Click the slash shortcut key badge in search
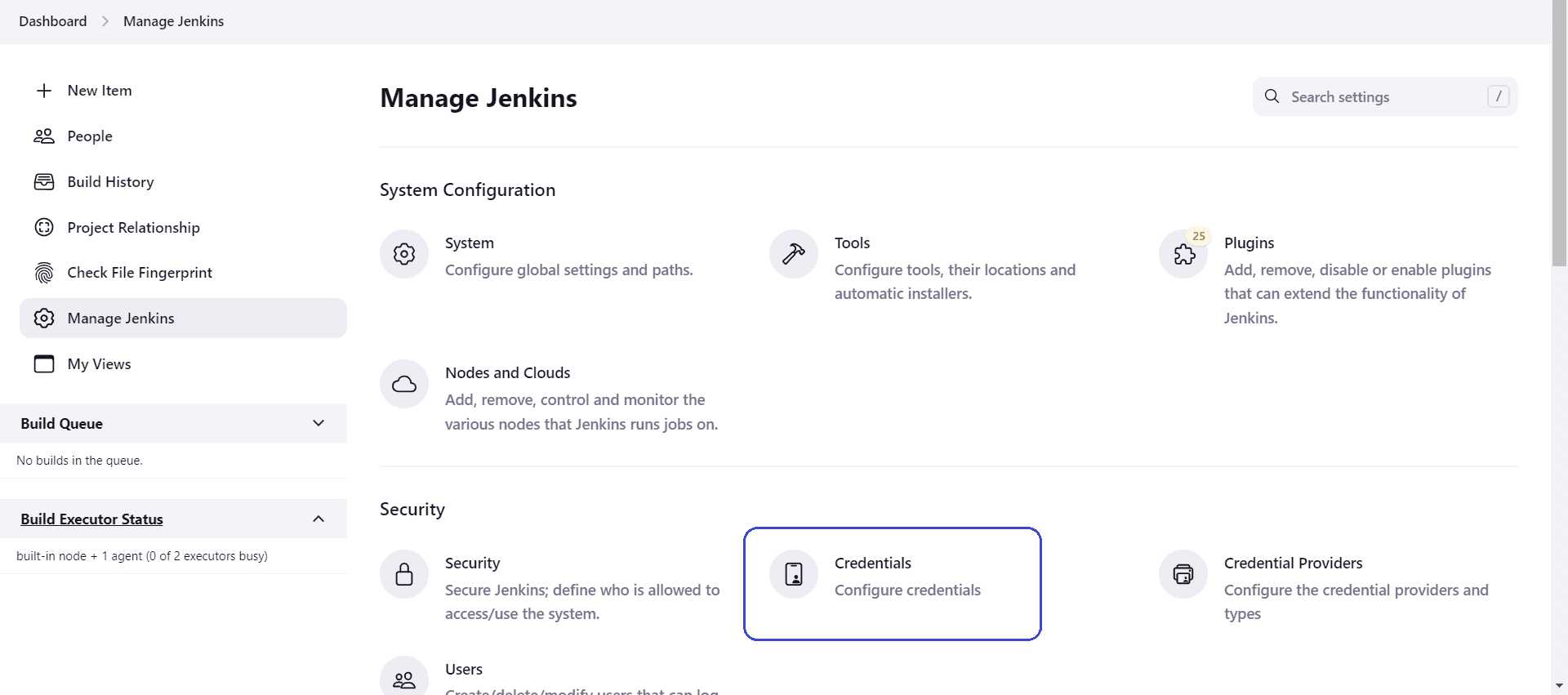The image size is (1568, 695). pyautogui.click(x=1499, y=96)
